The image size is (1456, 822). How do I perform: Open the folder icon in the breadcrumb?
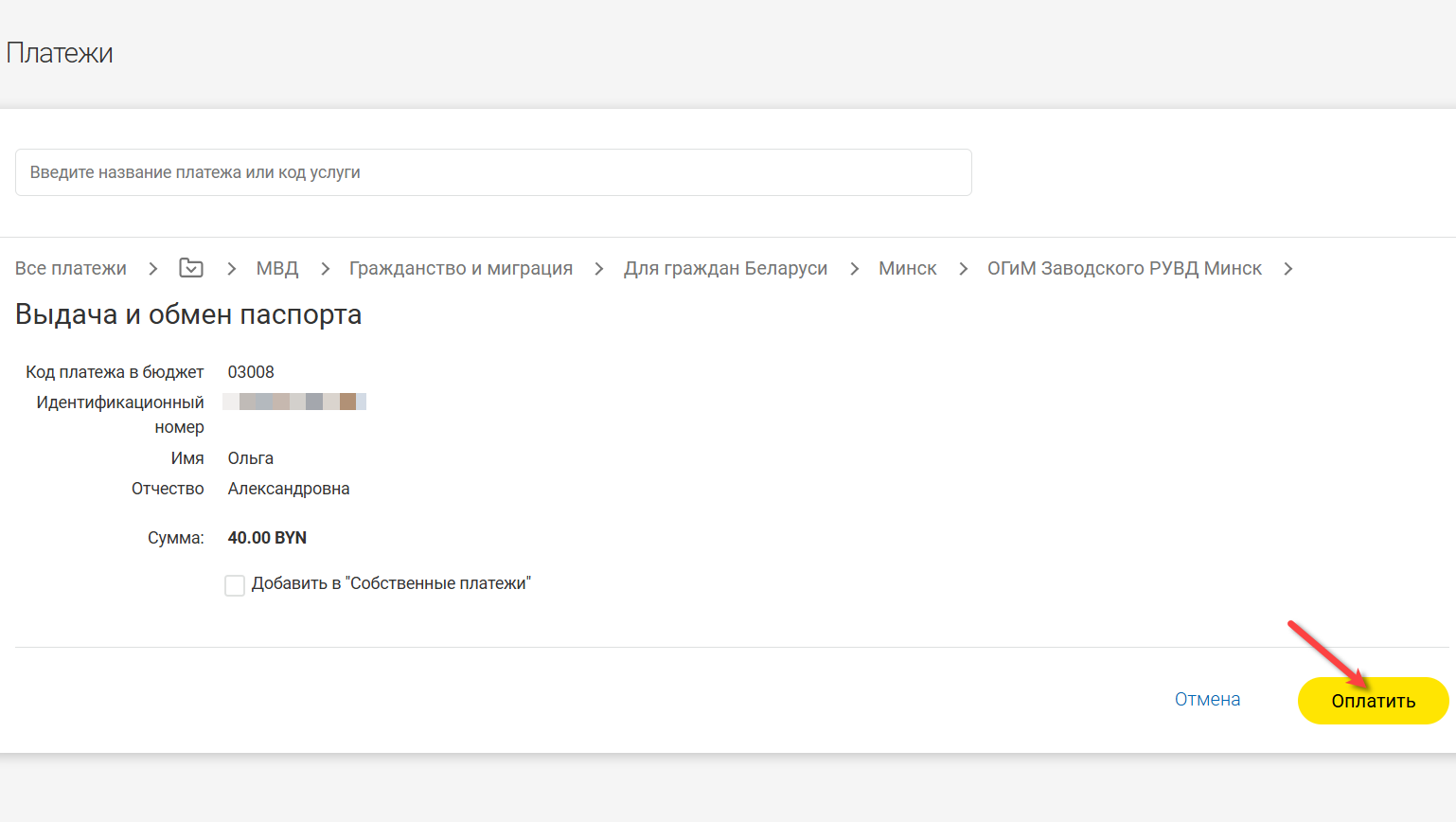pos(191,268)
